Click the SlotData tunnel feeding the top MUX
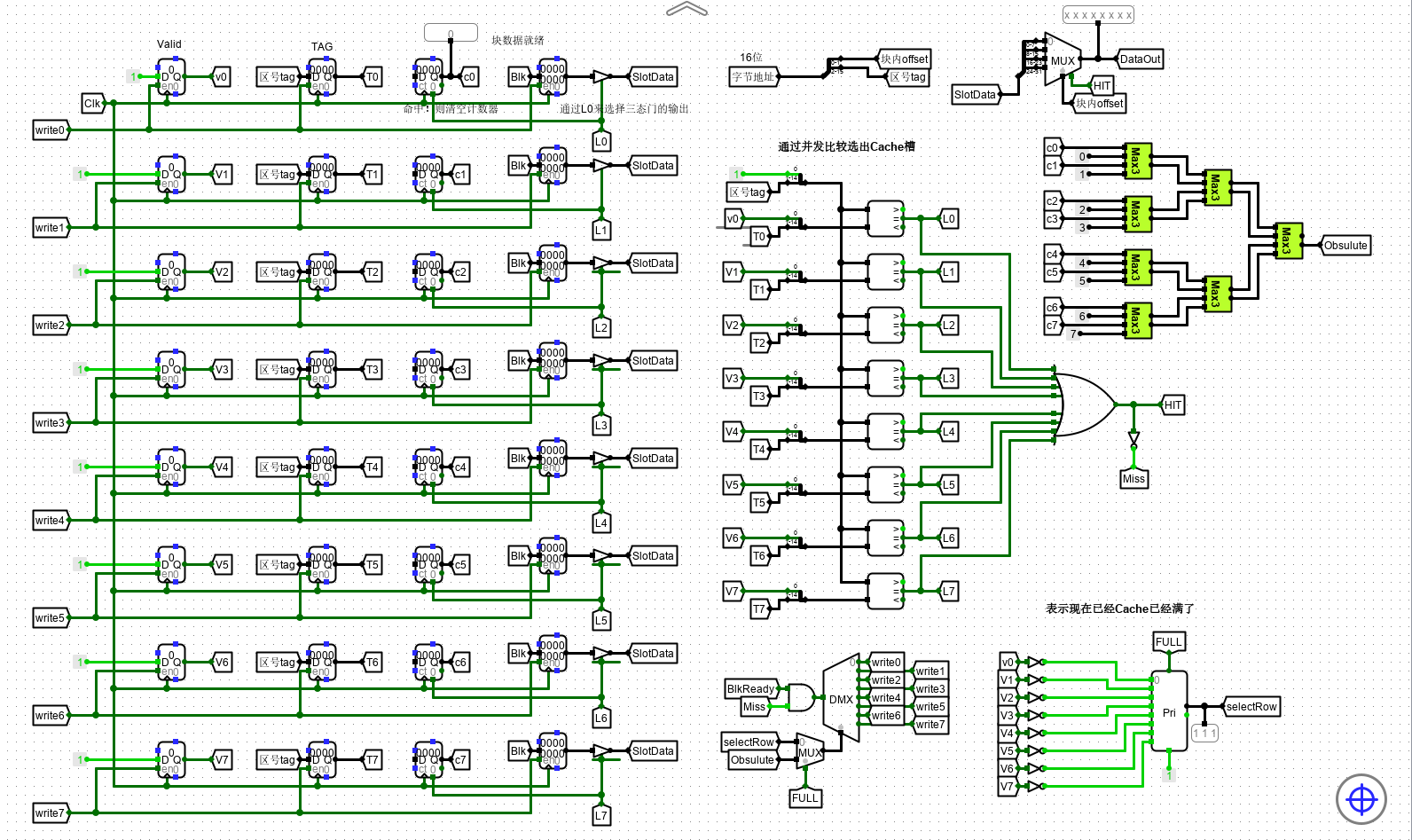 click(x=976, y=95)
